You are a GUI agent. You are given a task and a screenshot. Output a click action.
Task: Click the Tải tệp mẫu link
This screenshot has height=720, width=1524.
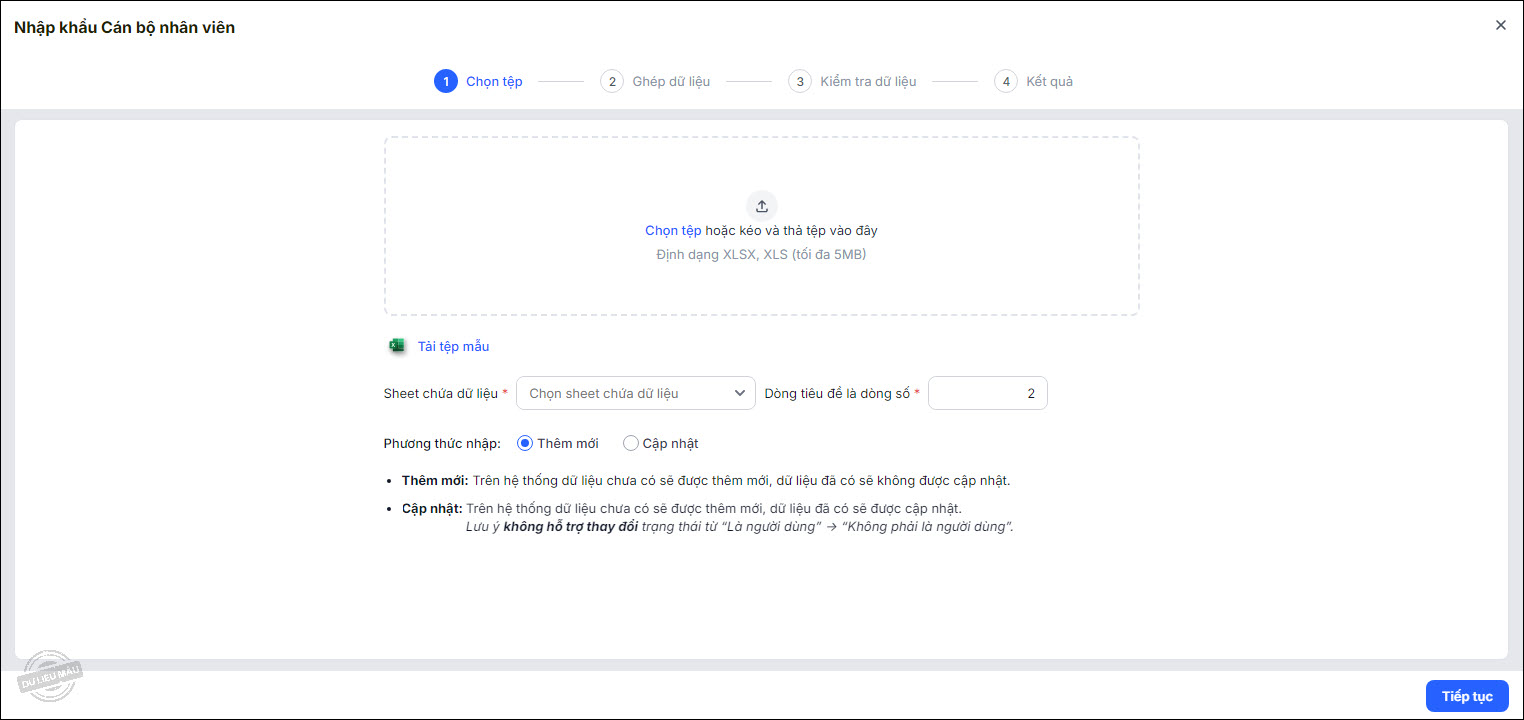tap(453, 346)
